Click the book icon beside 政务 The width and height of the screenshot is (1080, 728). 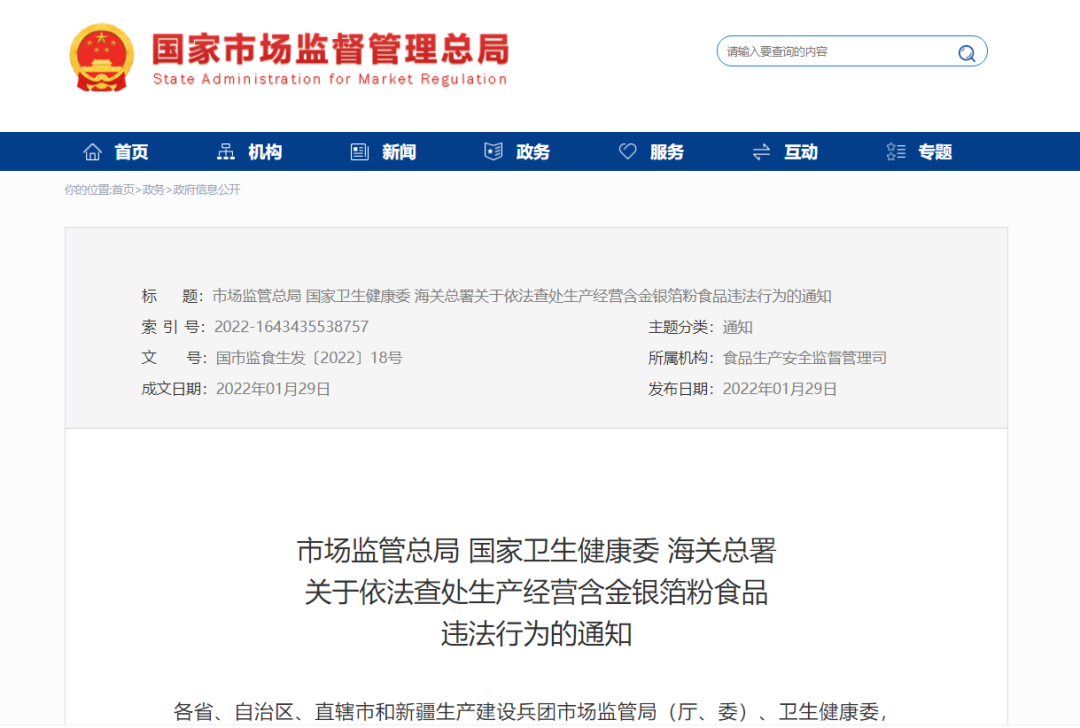[493, 152]
